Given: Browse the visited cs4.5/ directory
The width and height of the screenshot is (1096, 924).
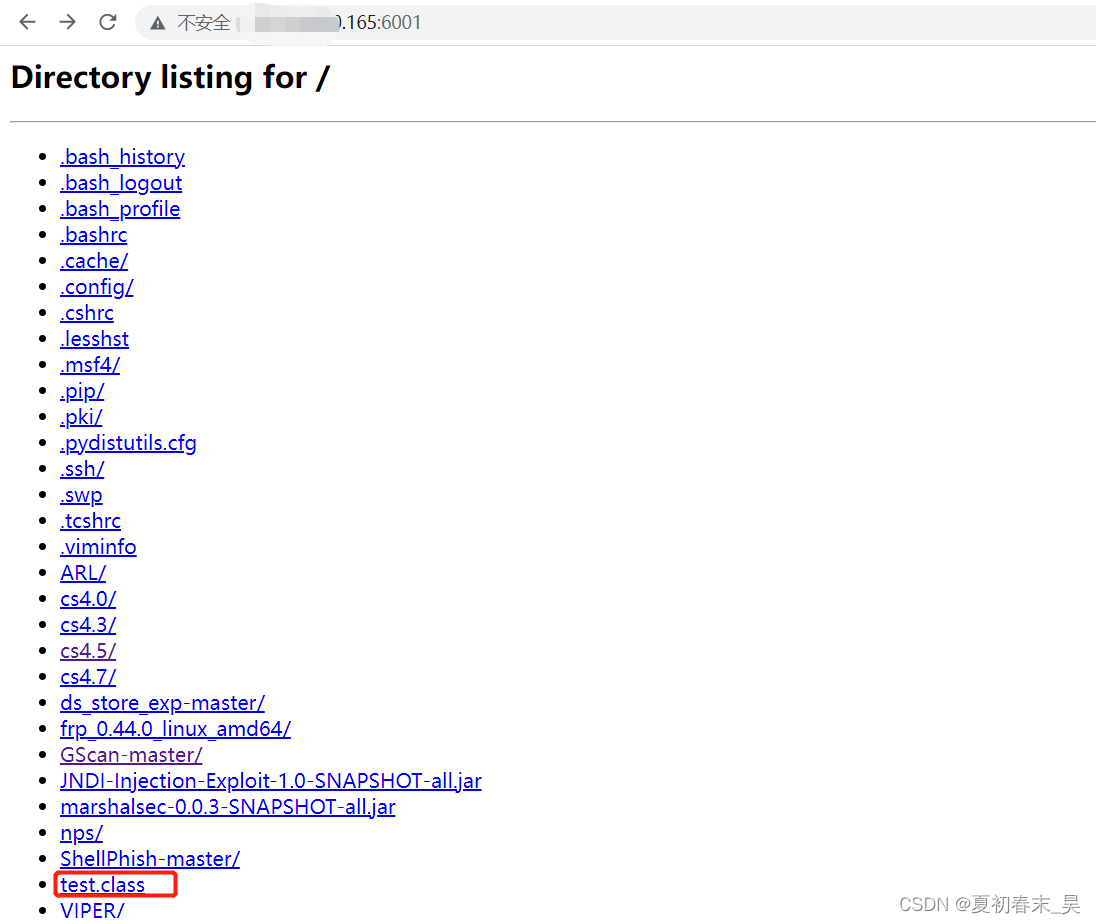Looking at the screenshot, I should (88, 651).
